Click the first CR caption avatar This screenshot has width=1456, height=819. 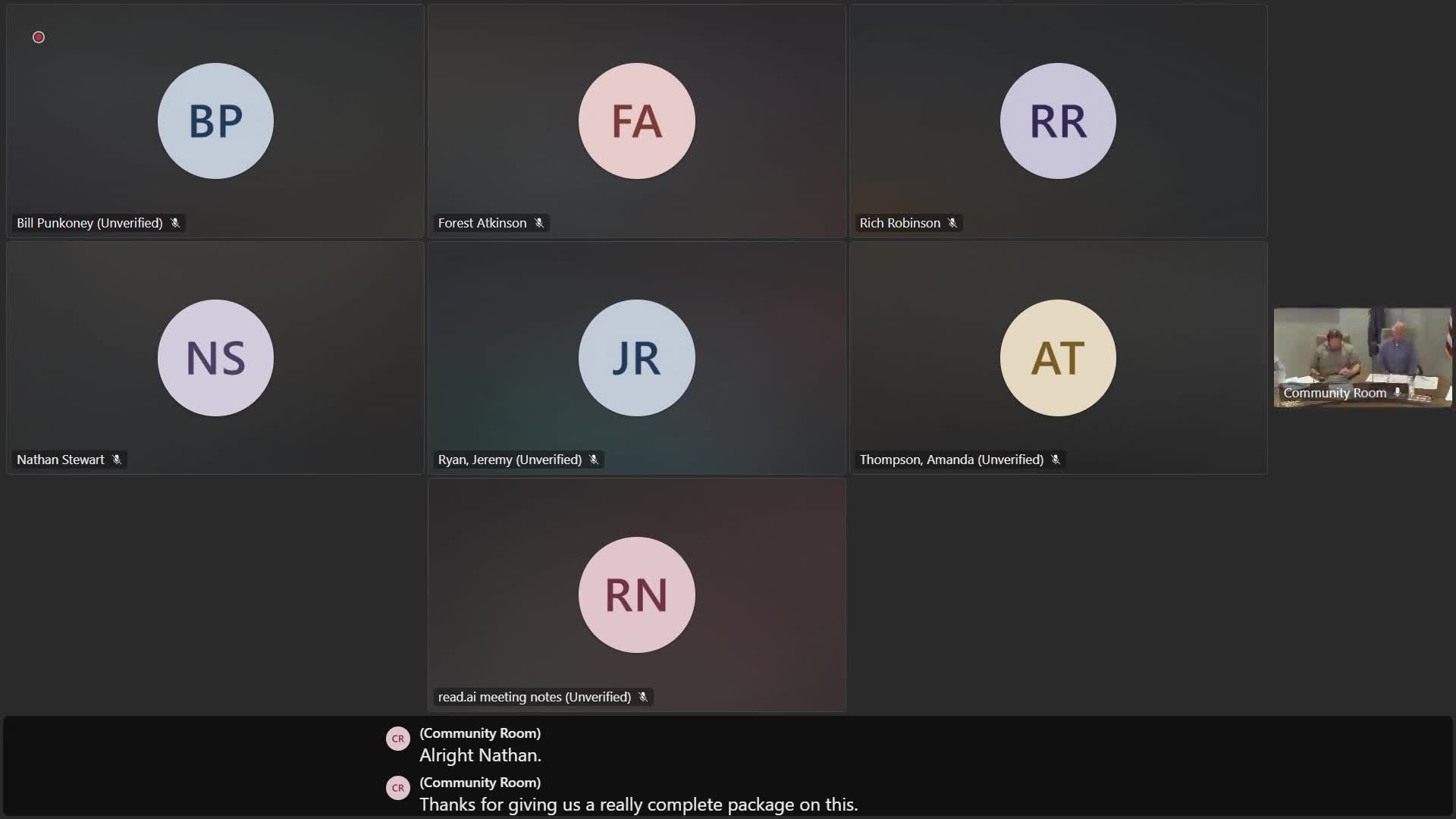coord(398,739)
